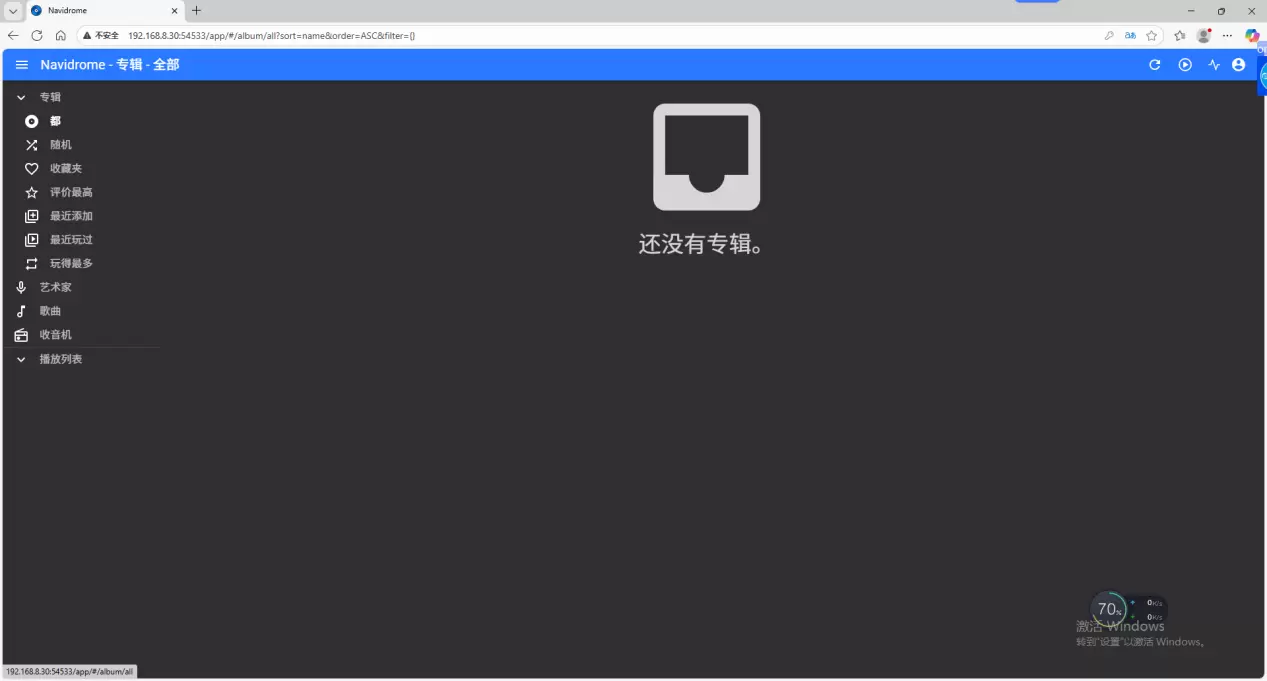Select the shuffle icon for 随机
This screenshot has height=681, width=1267.
[32, 145]
